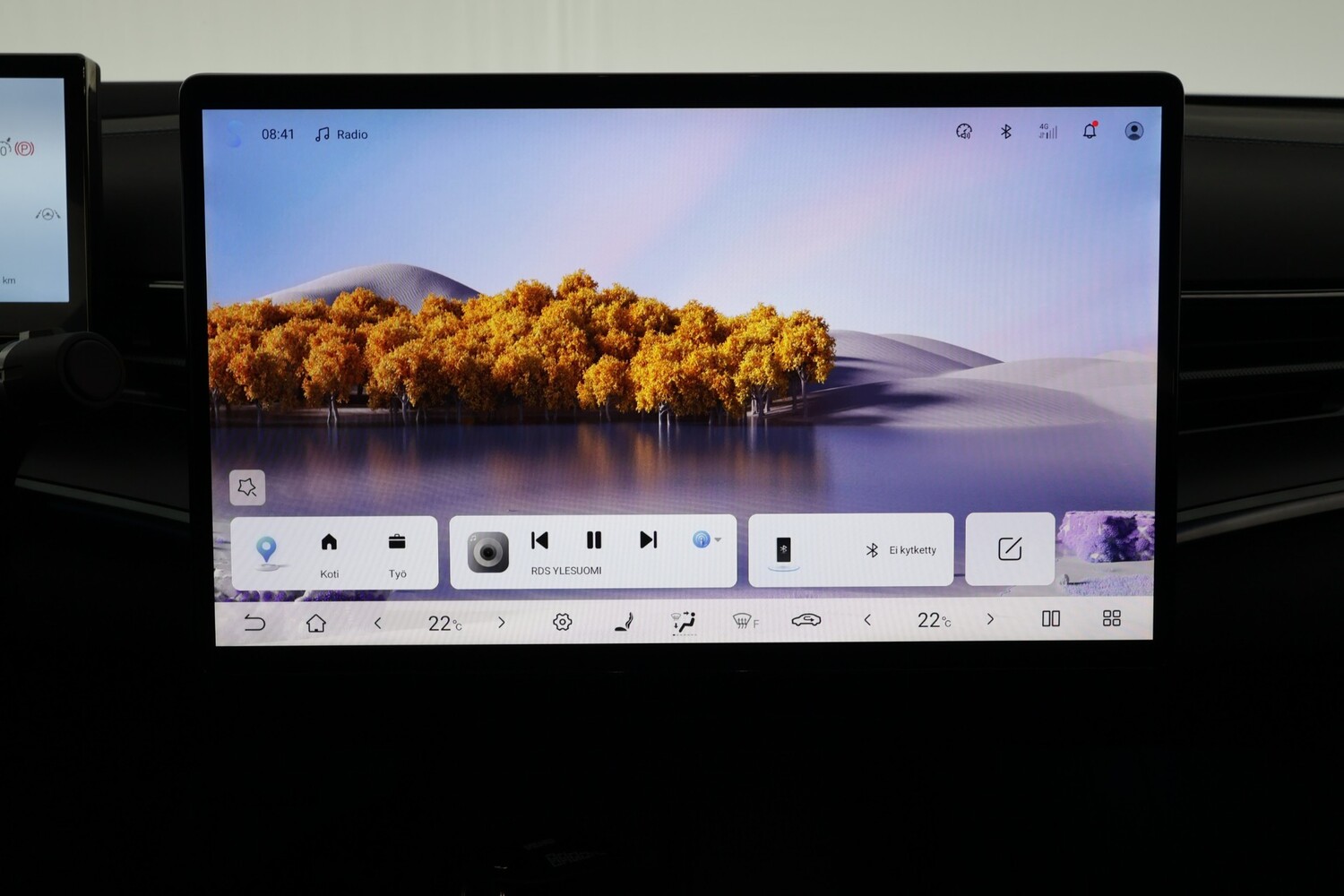Open the voice assistant logo in top corner
Screen dimensions: 1344x896
point(235,134)
